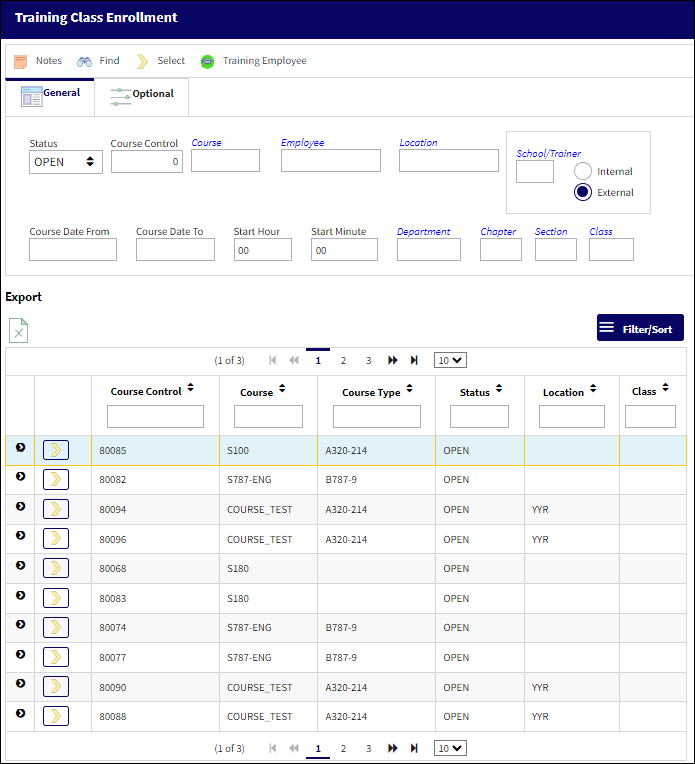Sort by Location column arrows
Viewport: 695px width, 764px height.
[593, 389]
